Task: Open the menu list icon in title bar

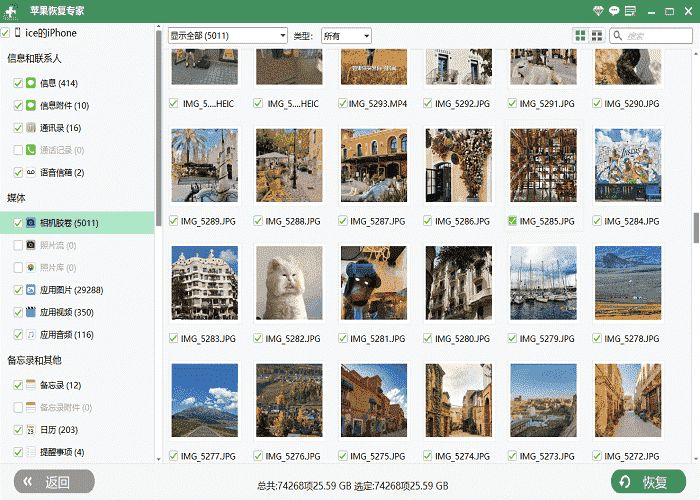Action: pyautogui.click(x=630, y=11)
